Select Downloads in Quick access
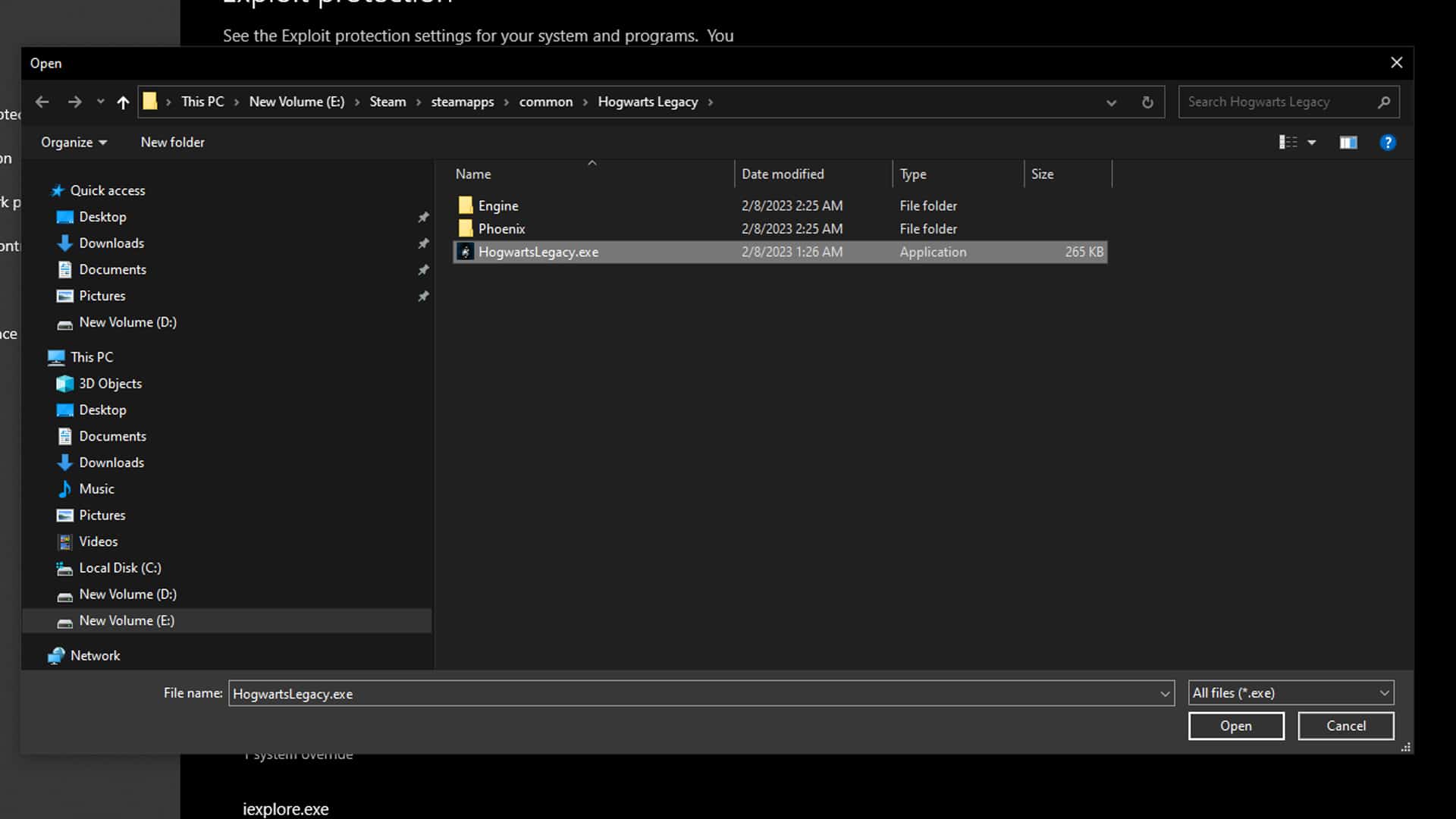 (111, 243)
